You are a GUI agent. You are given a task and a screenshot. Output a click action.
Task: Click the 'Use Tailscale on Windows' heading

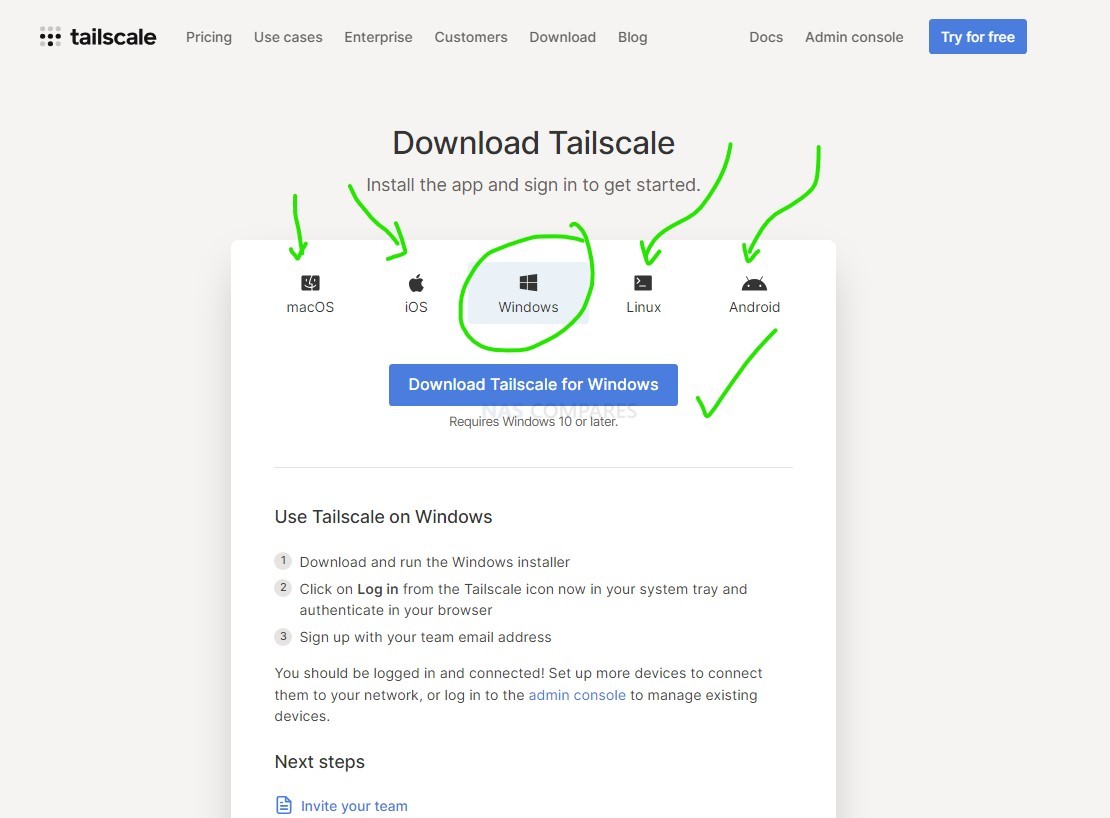pyautogui.click(x=383, y=517)
